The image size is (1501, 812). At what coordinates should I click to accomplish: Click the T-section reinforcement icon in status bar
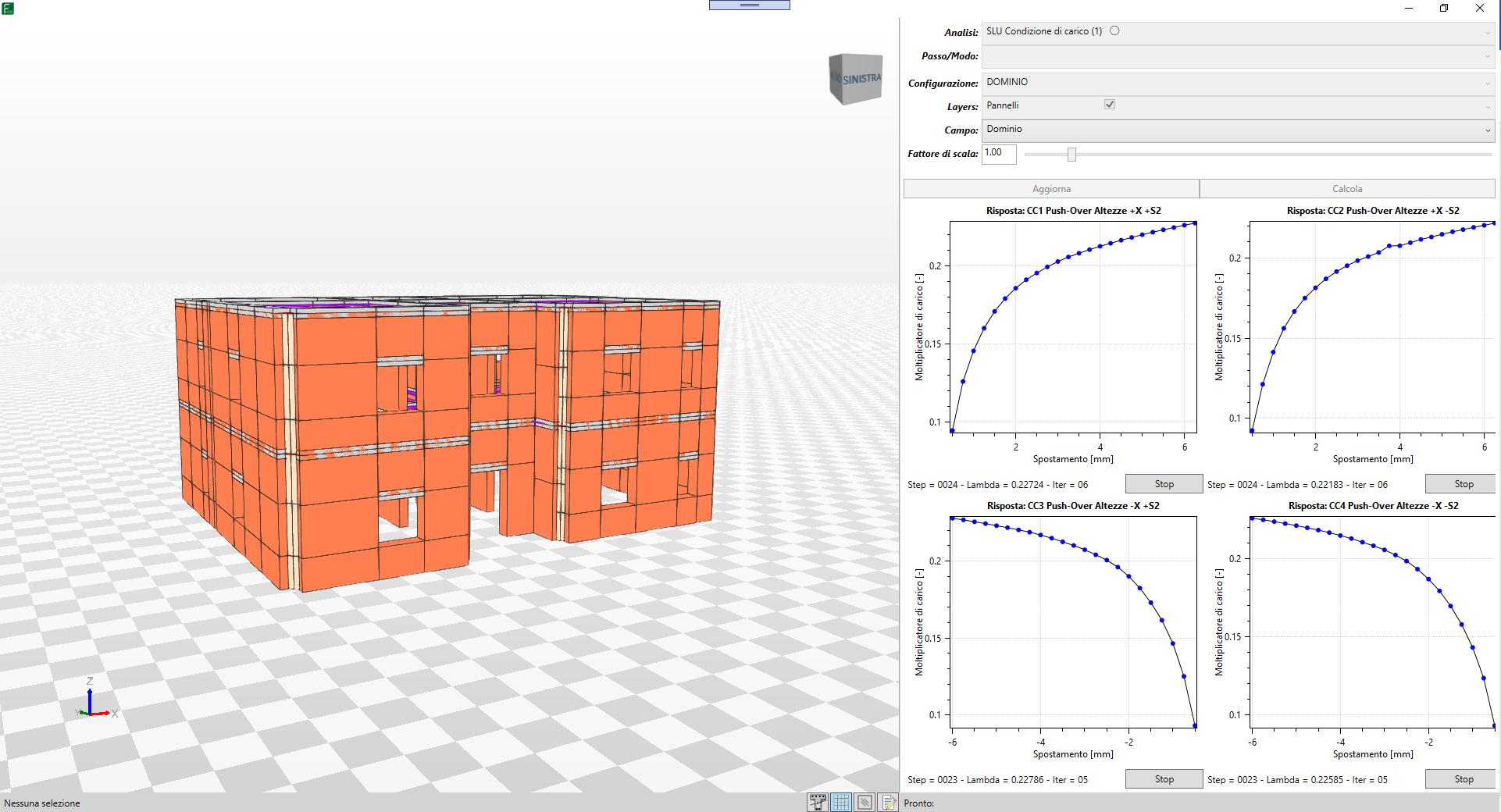(818, 803)
